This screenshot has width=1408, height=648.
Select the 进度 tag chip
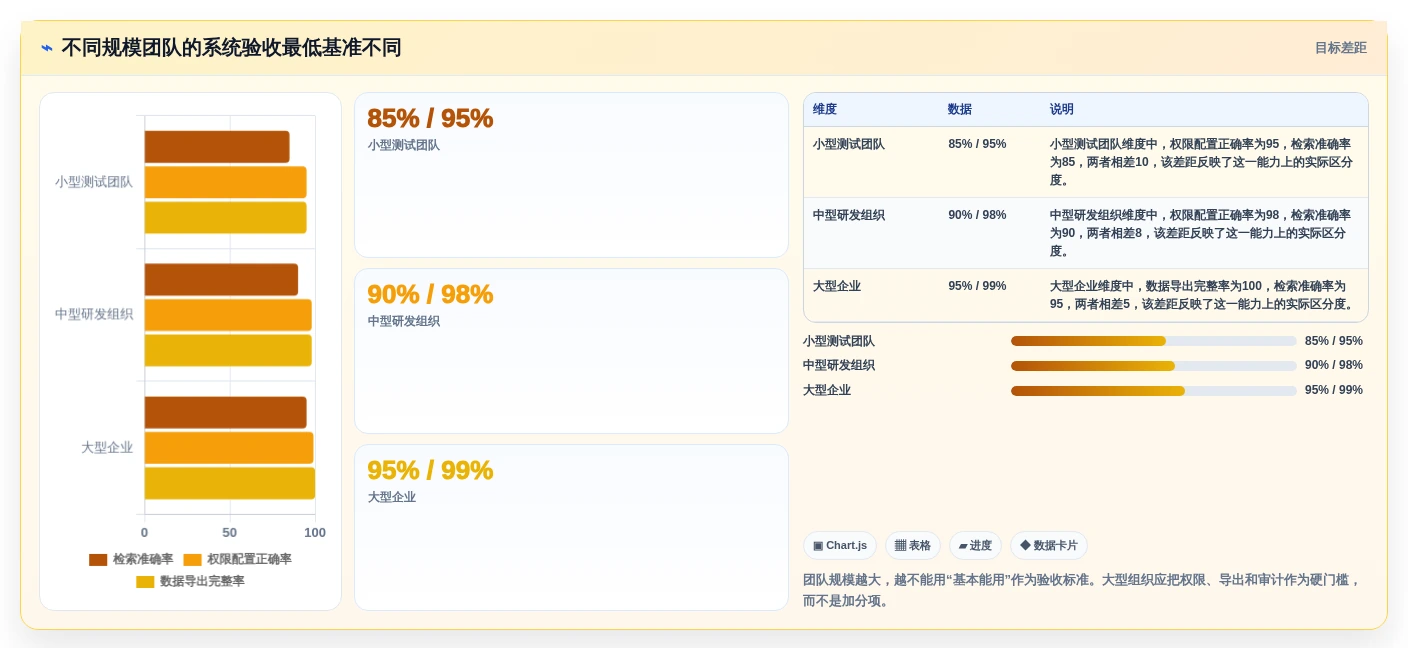975,545
